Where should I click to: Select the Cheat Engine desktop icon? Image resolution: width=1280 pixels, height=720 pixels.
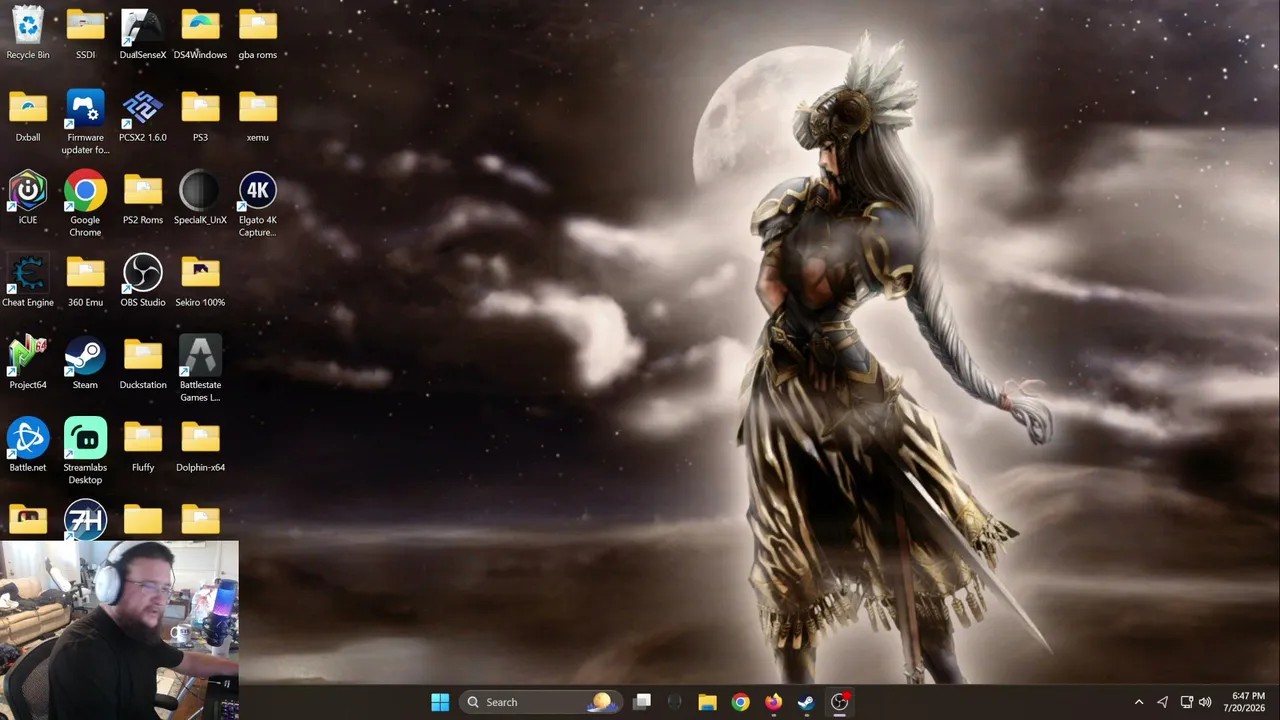pos(28,281)
